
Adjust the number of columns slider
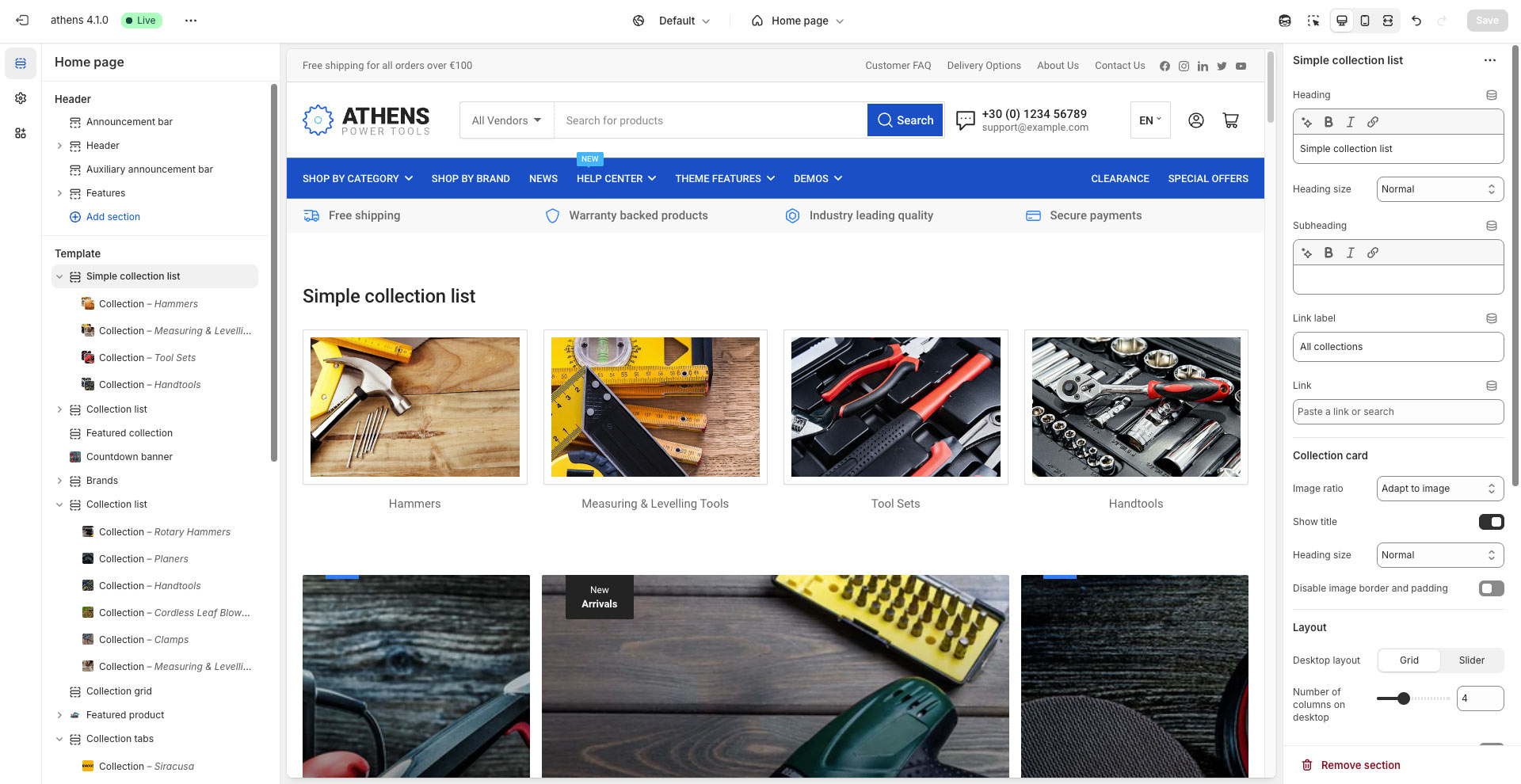tap(1404, 698)
